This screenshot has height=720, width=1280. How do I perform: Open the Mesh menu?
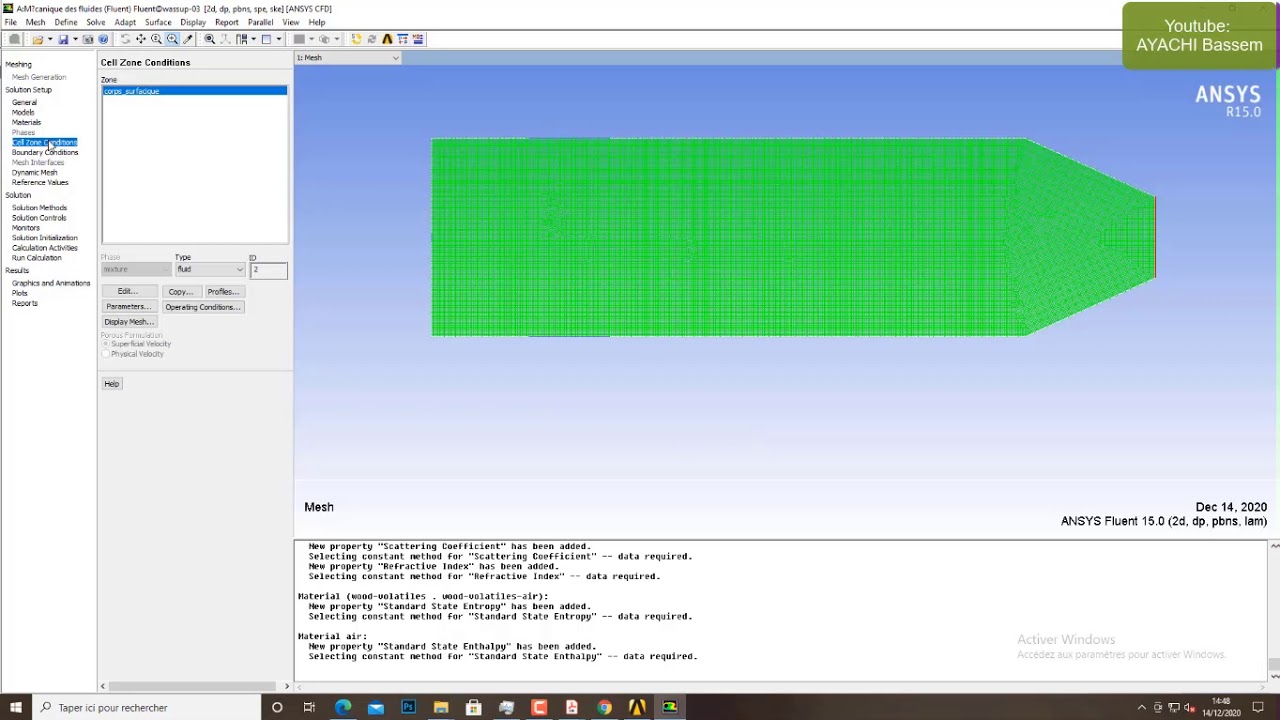tap(35, 22)
